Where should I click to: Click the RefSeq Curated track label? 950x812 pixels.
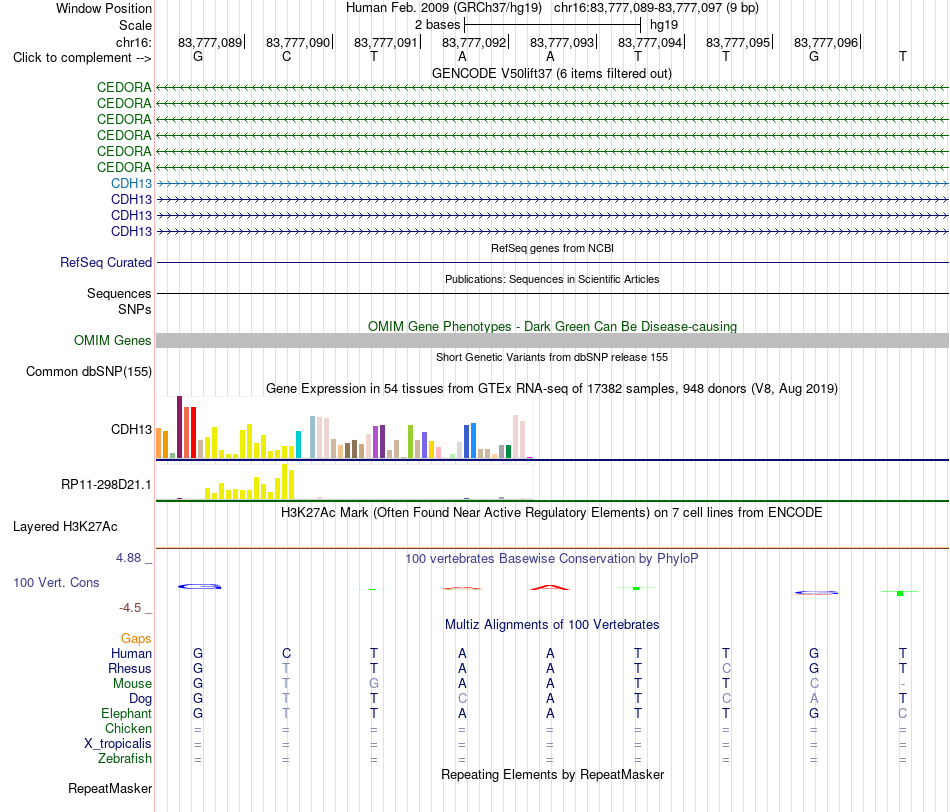tap(105, 262)
